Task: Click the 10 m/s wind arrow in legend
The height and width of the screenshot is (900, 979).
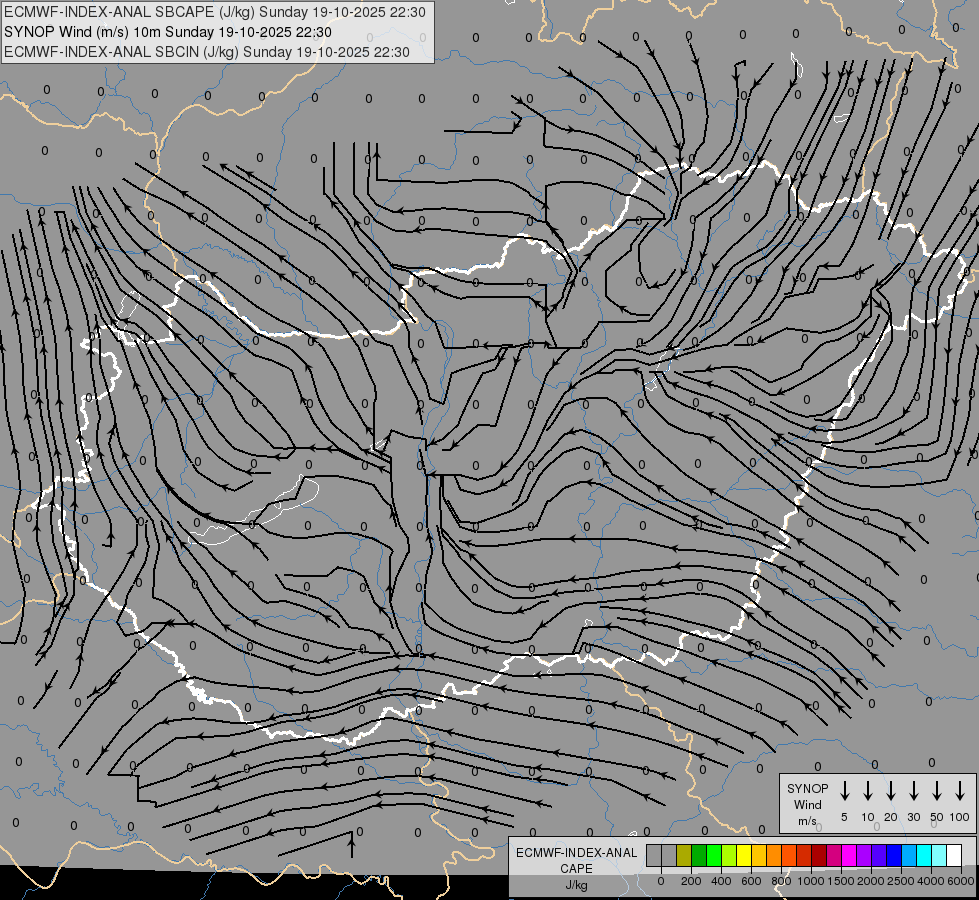Action: 868,791
